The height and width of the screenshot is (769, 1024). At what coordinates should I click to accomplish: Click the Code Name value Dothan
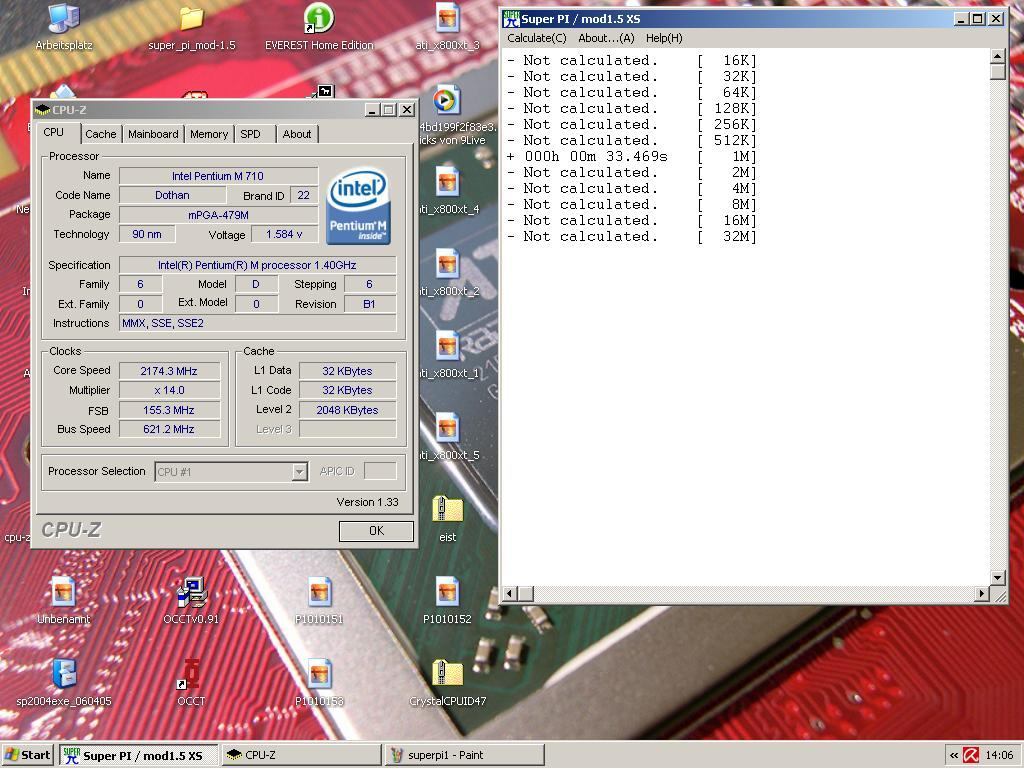pos(172,195)
